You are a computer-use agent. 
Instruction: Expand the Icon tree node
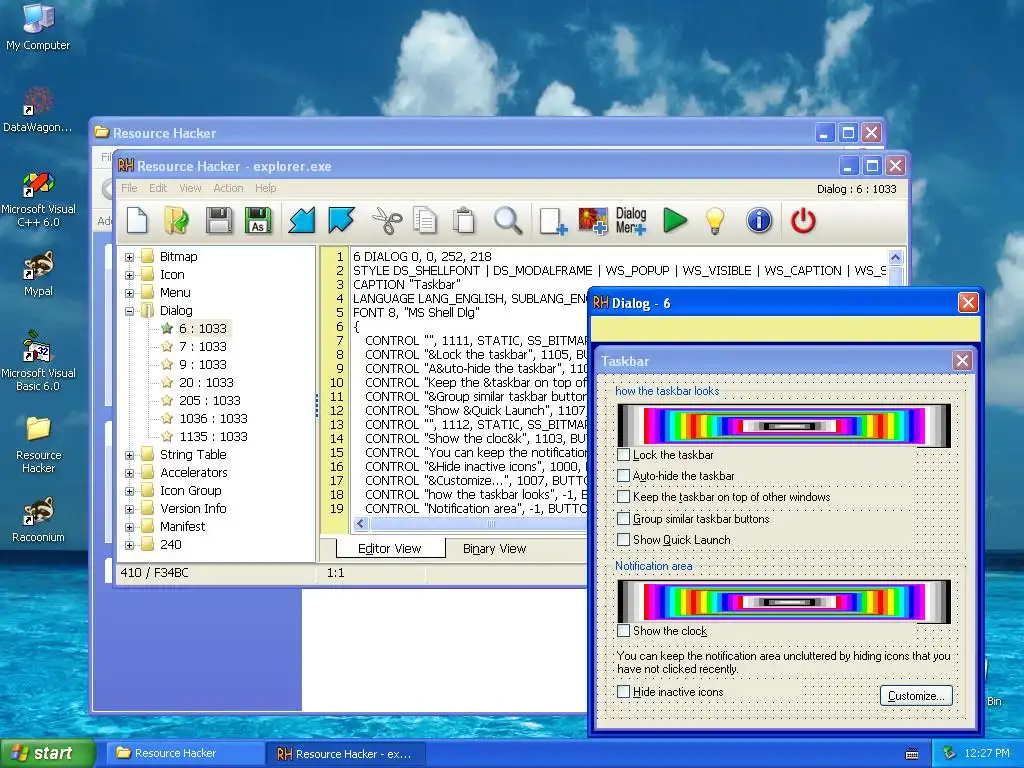[129, 275]
